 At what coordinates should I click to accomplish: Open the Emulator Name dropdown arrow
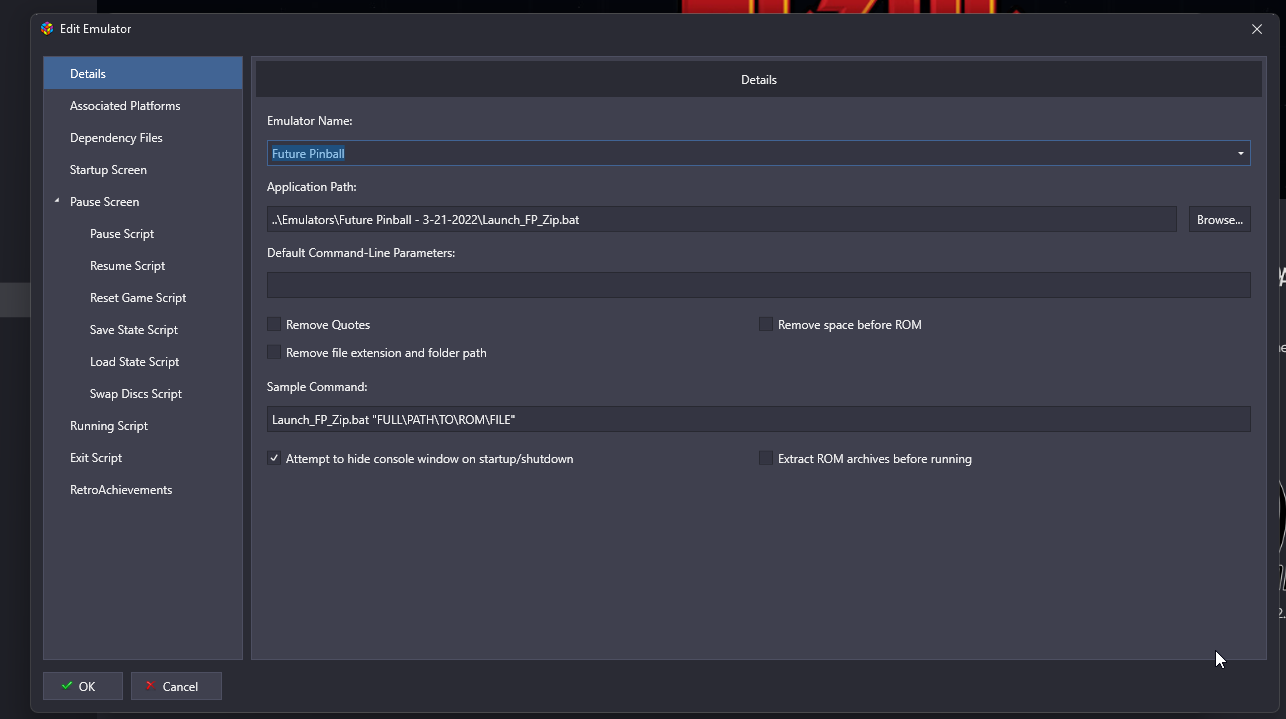tap(1240, 154)
